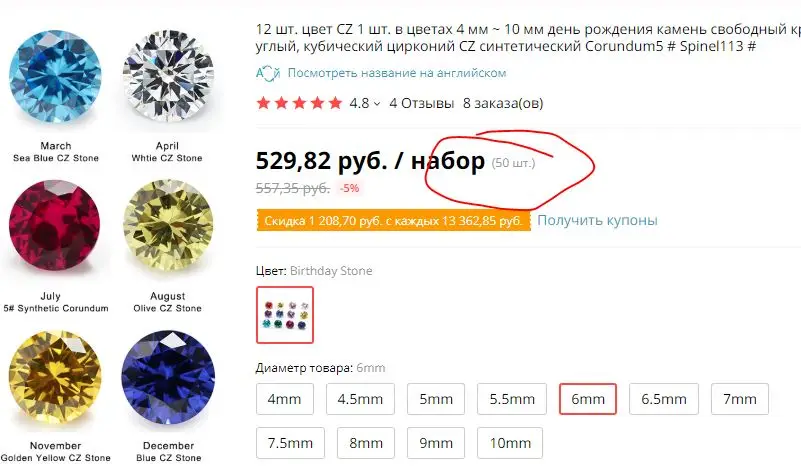Image resolution: width=801 pixels, height=466 pixels.
Task: Select the 5mm size option
Action: (x=436, y=399)
